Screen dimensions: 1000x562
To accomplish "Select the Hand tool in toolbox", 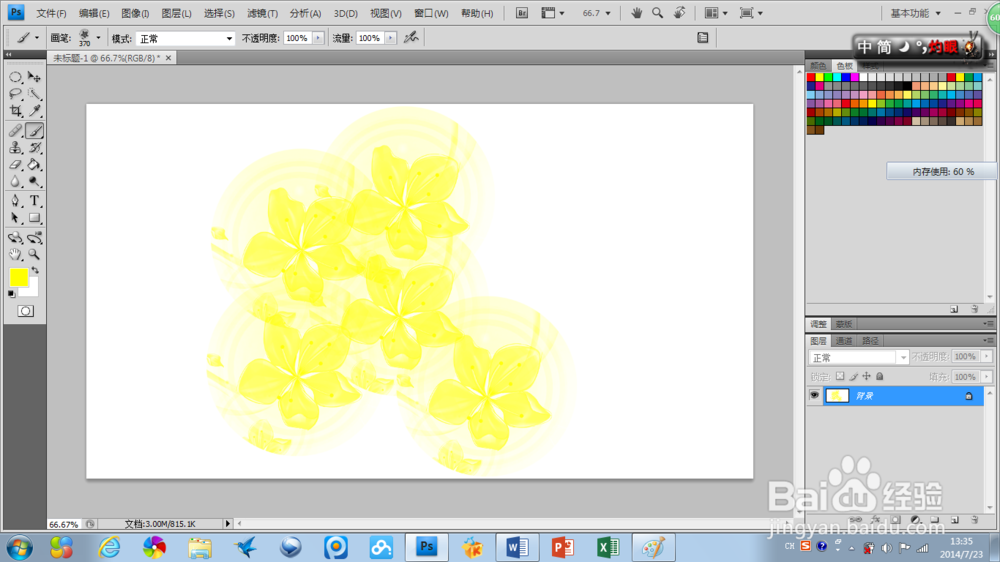I will (x=15, y=255).
